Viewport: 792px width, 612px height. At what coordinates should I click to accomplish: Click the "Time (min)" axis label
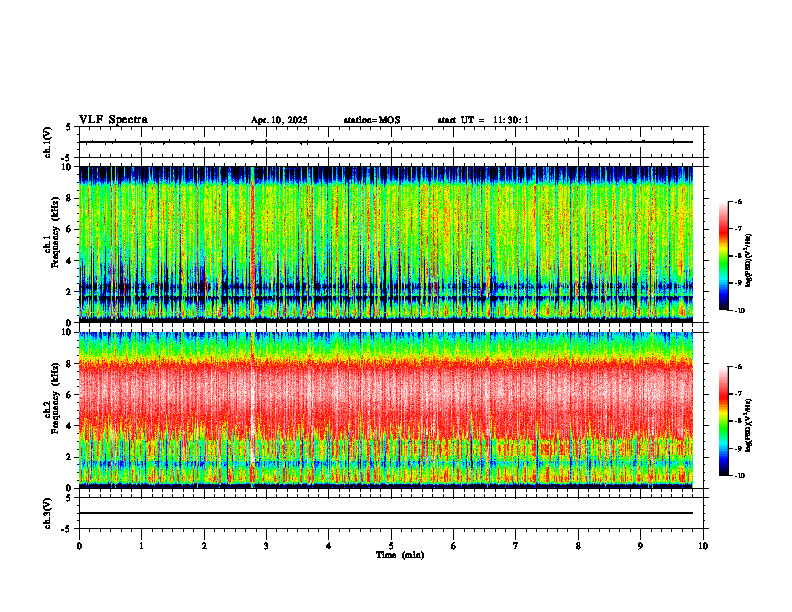tap(400, 555)
